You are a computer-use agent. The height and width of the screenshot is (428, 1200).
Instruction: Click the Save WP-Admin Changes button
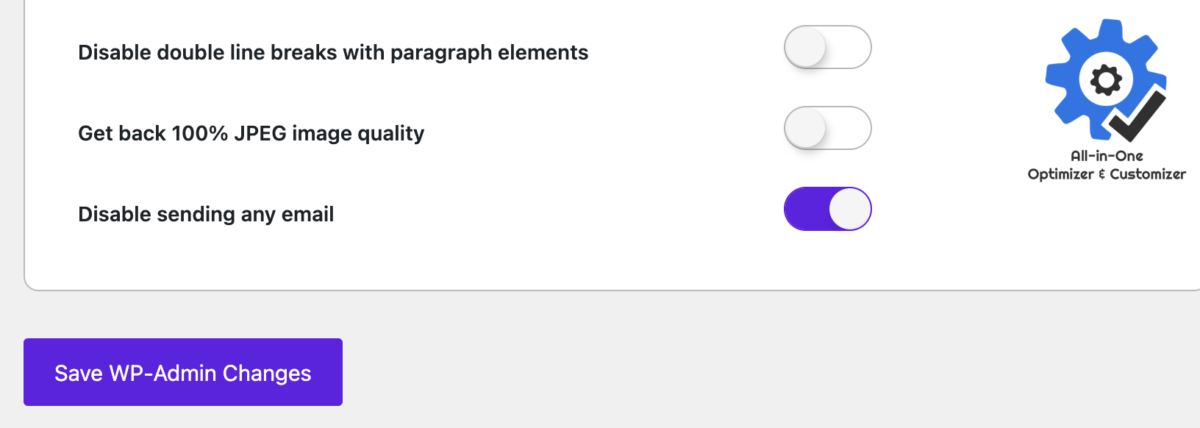coord(183,372)
